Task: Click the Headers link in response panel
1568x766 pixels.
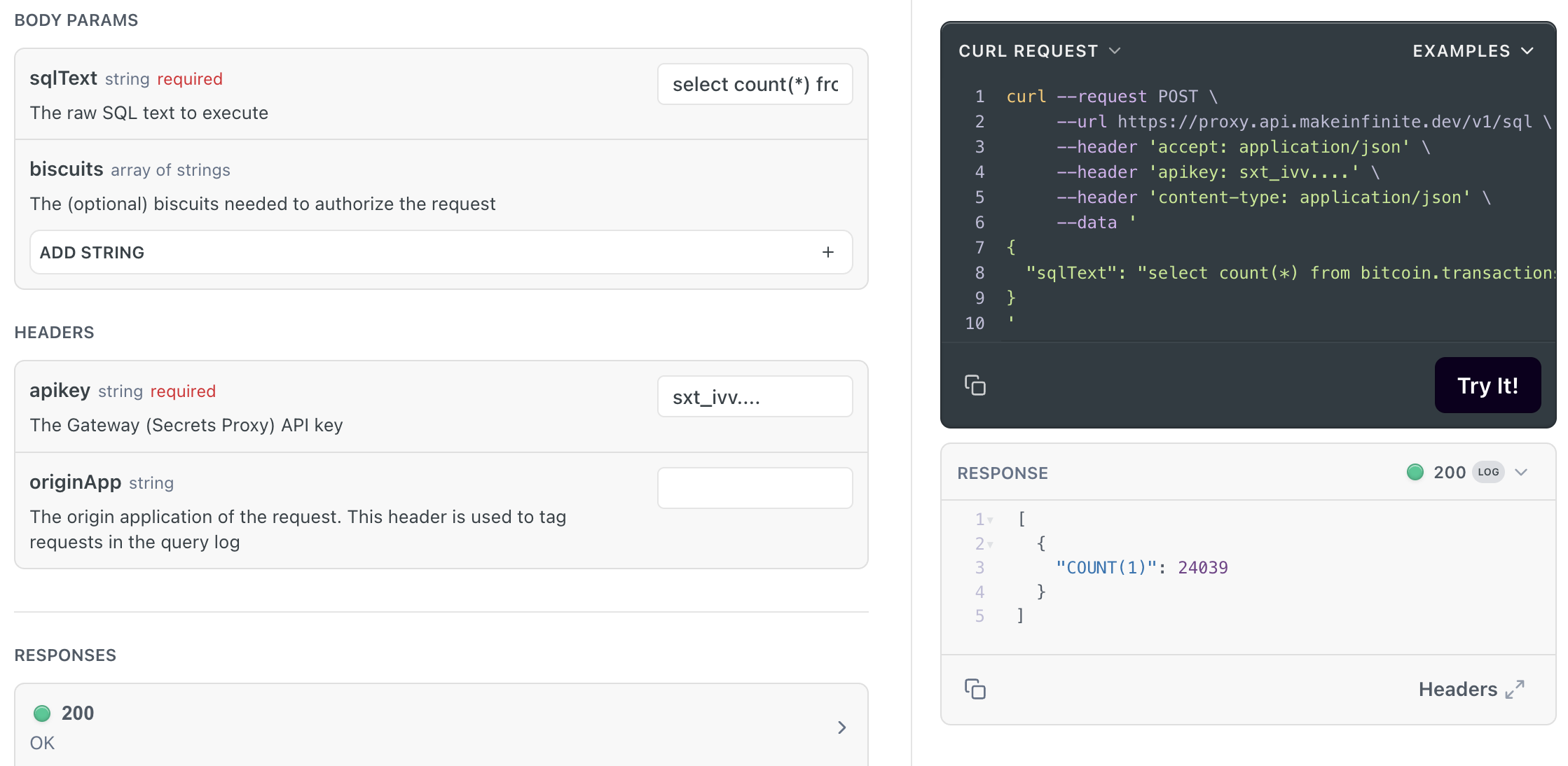Action: [x=1457, y=689]
